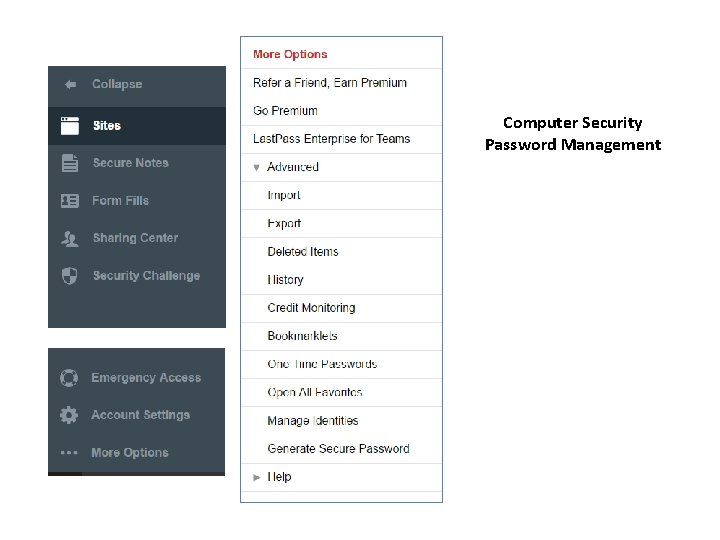Select Generate Secure Password
720x540 pixels.
coord(338,449)
